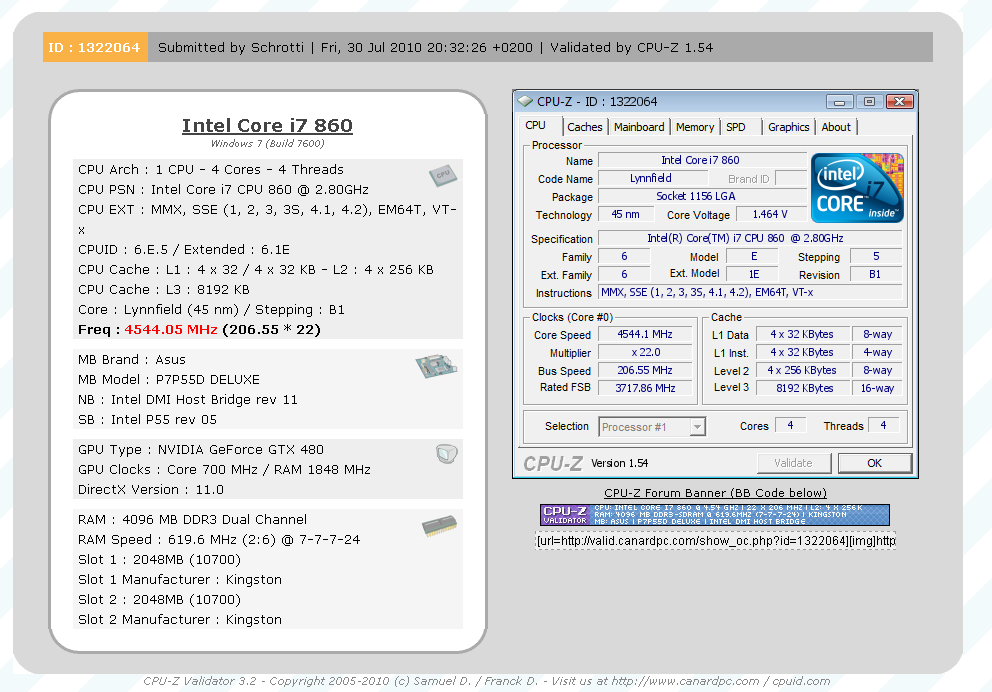Screen dimensions: 992x692
Task: Click the Specification field in CPU-Z
Action: coord(750,238)
